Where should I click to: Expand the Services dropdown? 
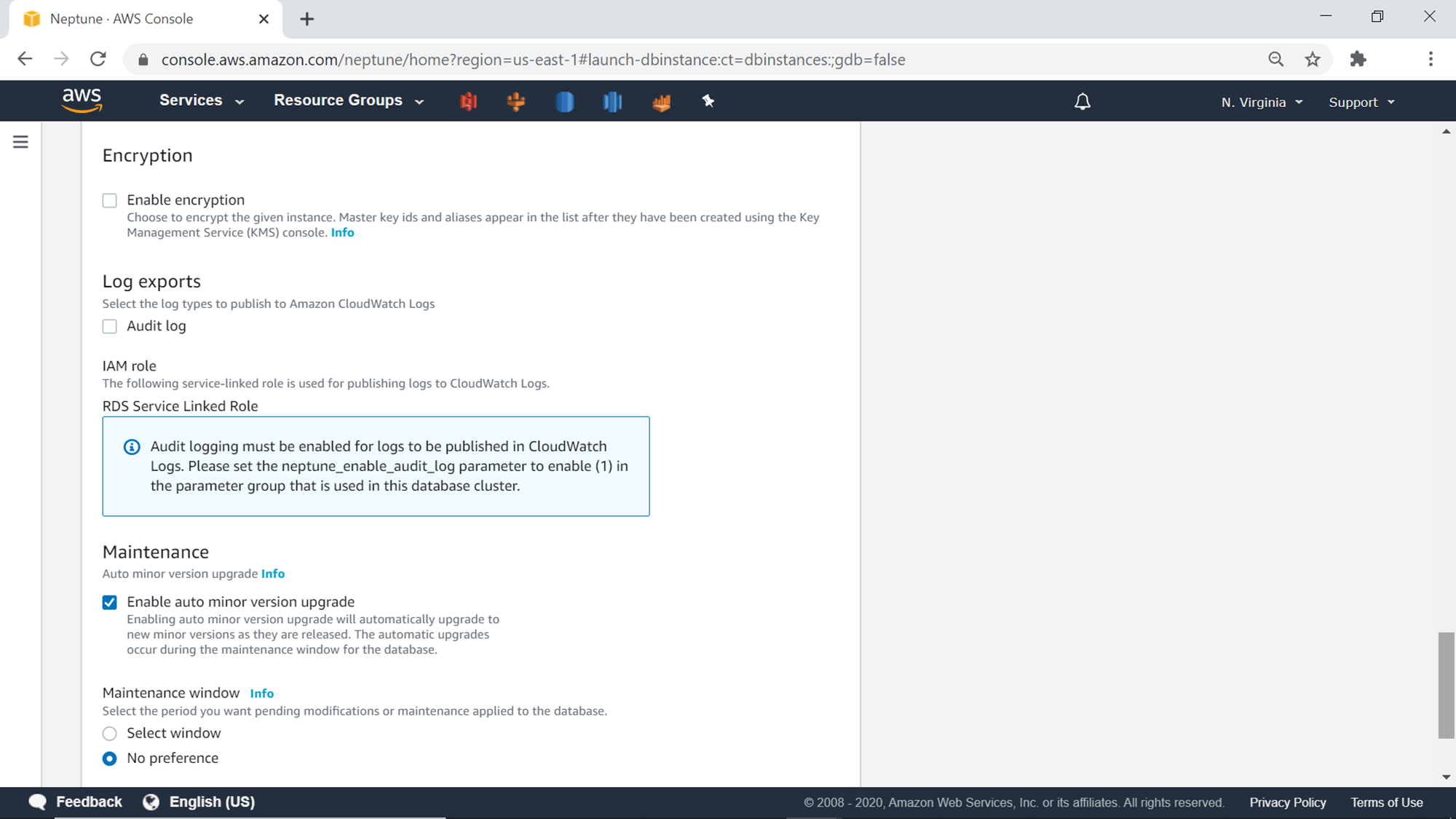201,100
